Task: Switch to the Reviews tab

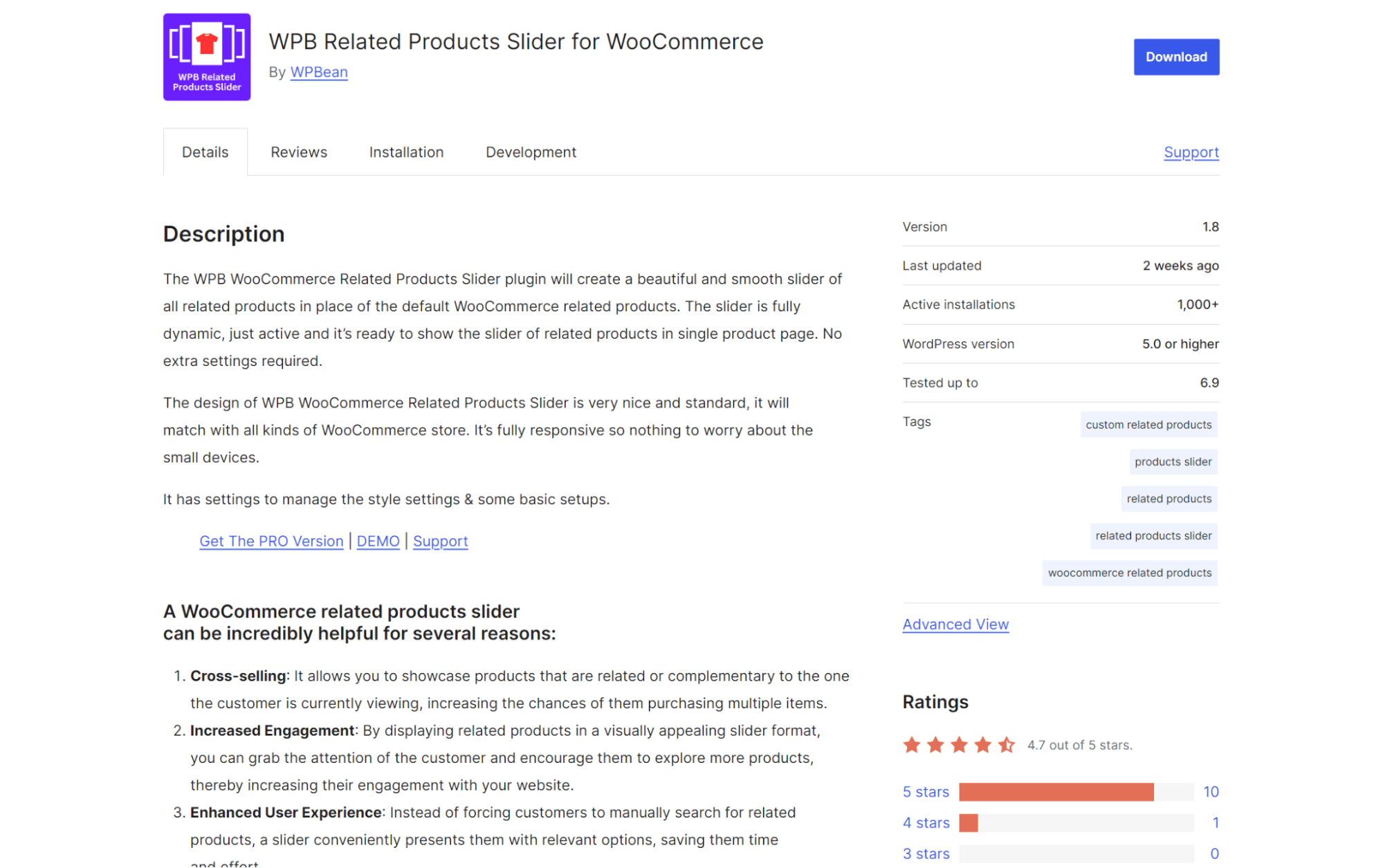Action: tap(298, 151)
